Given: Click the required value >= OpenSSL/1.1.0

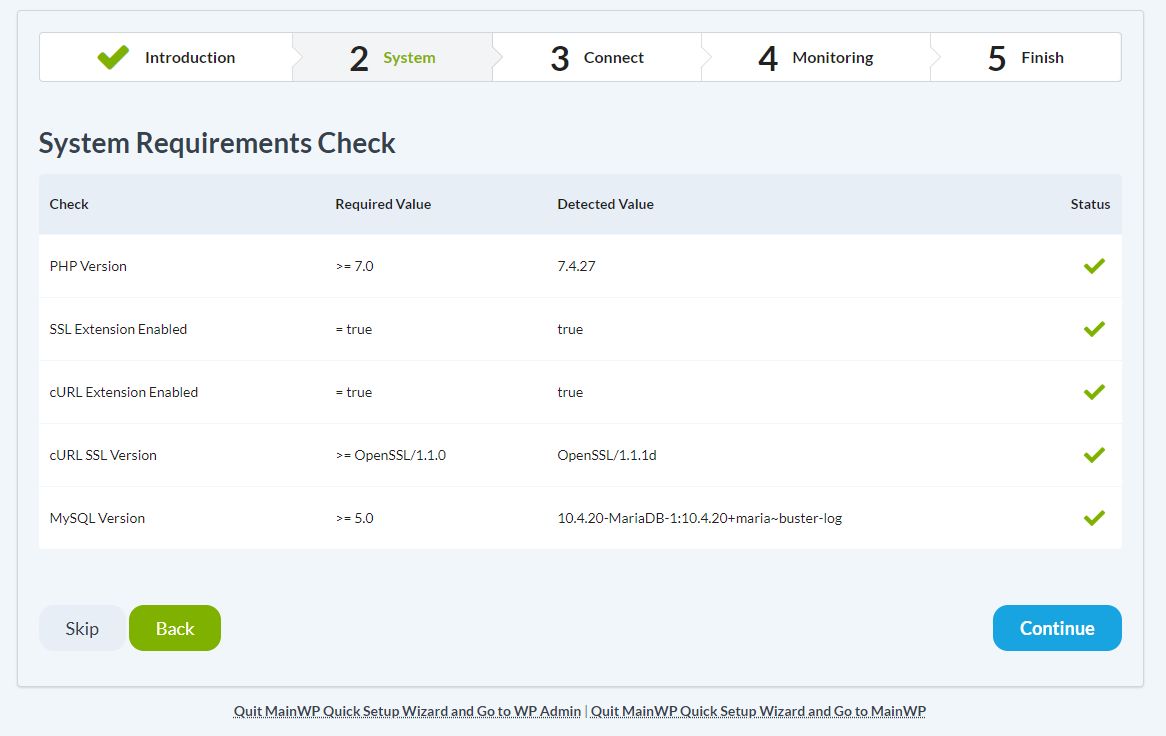Looking at the screenshot, I should click(x=390, y=455).
